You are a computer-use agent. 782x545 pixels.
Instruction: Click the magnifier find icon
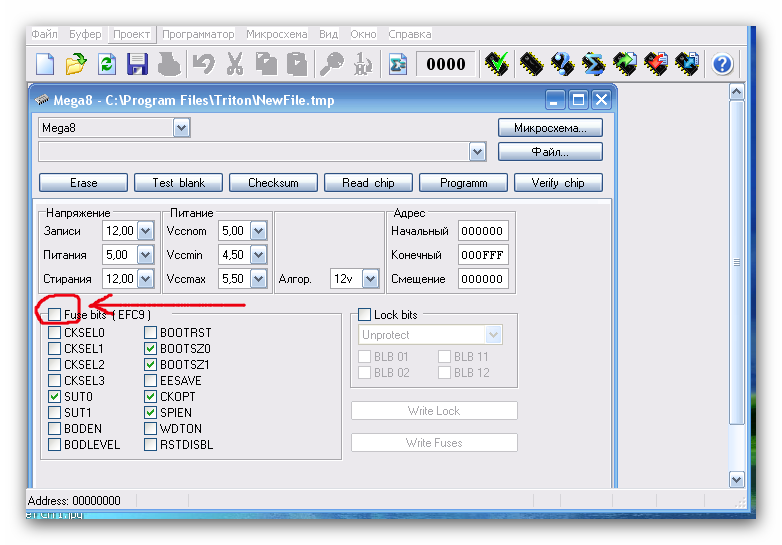pos(331,64)
